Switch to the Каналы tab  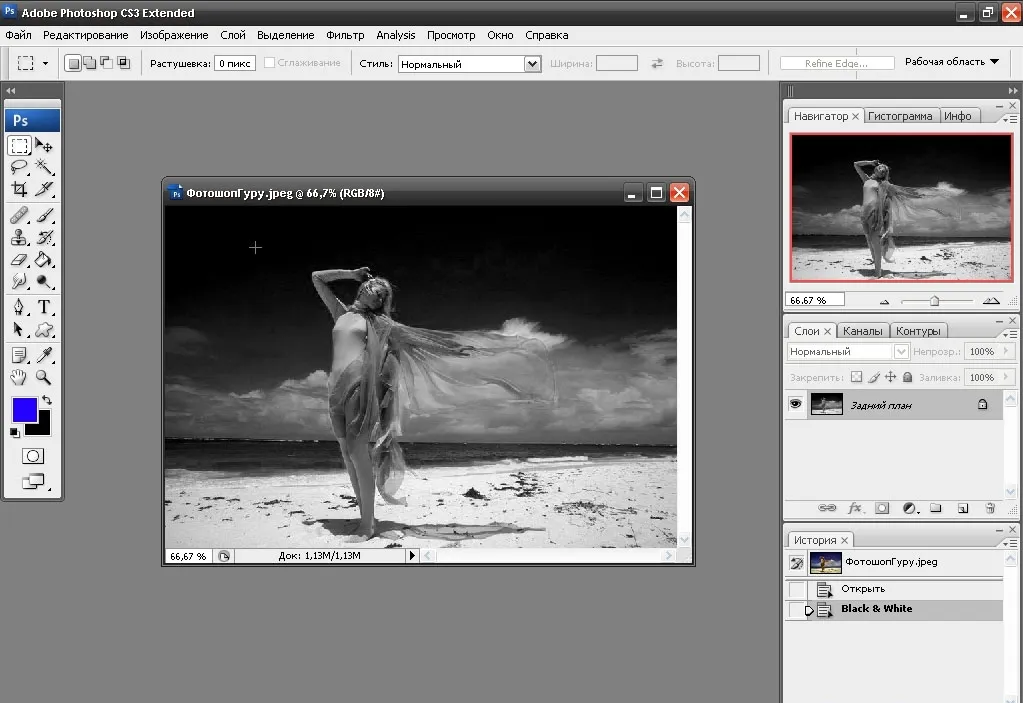pos(862,331)
